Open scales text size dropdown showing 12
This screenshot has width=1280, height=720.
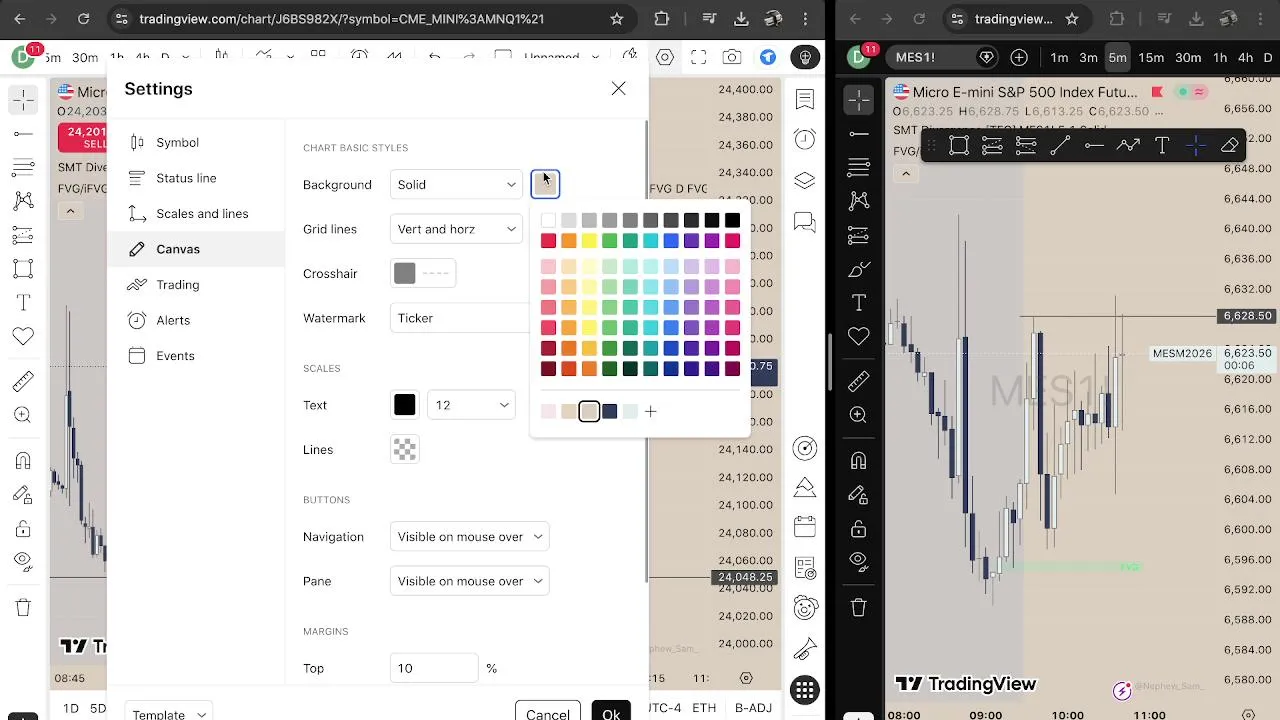point(471,405)
